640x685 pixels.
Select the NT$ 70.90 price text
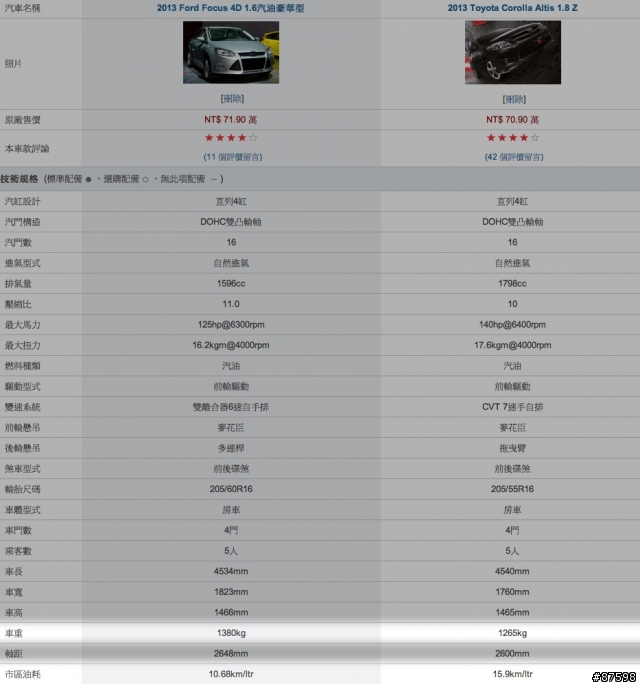(x=512, y=120)
